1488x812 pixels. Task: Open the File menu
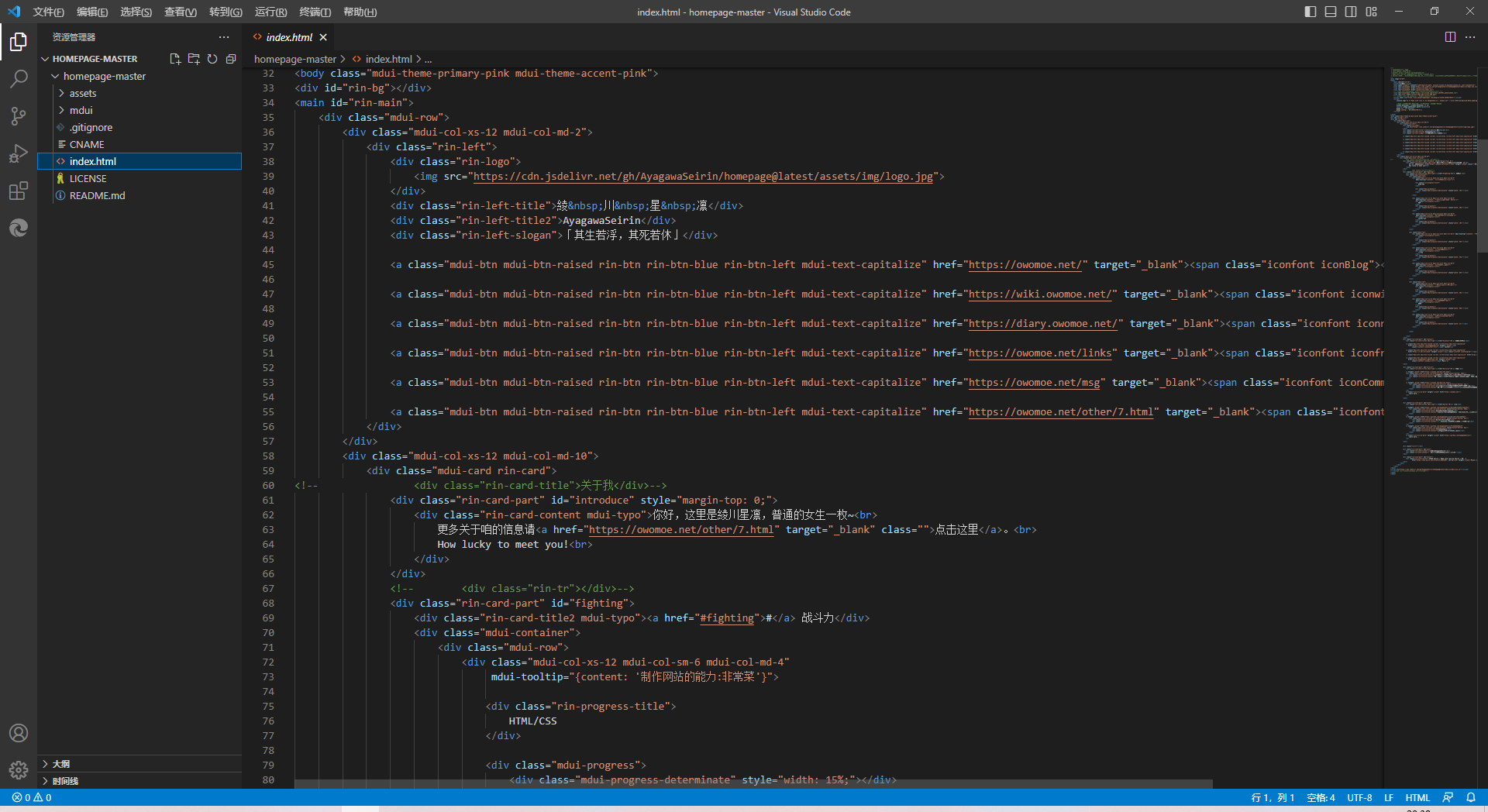(48, 12)
